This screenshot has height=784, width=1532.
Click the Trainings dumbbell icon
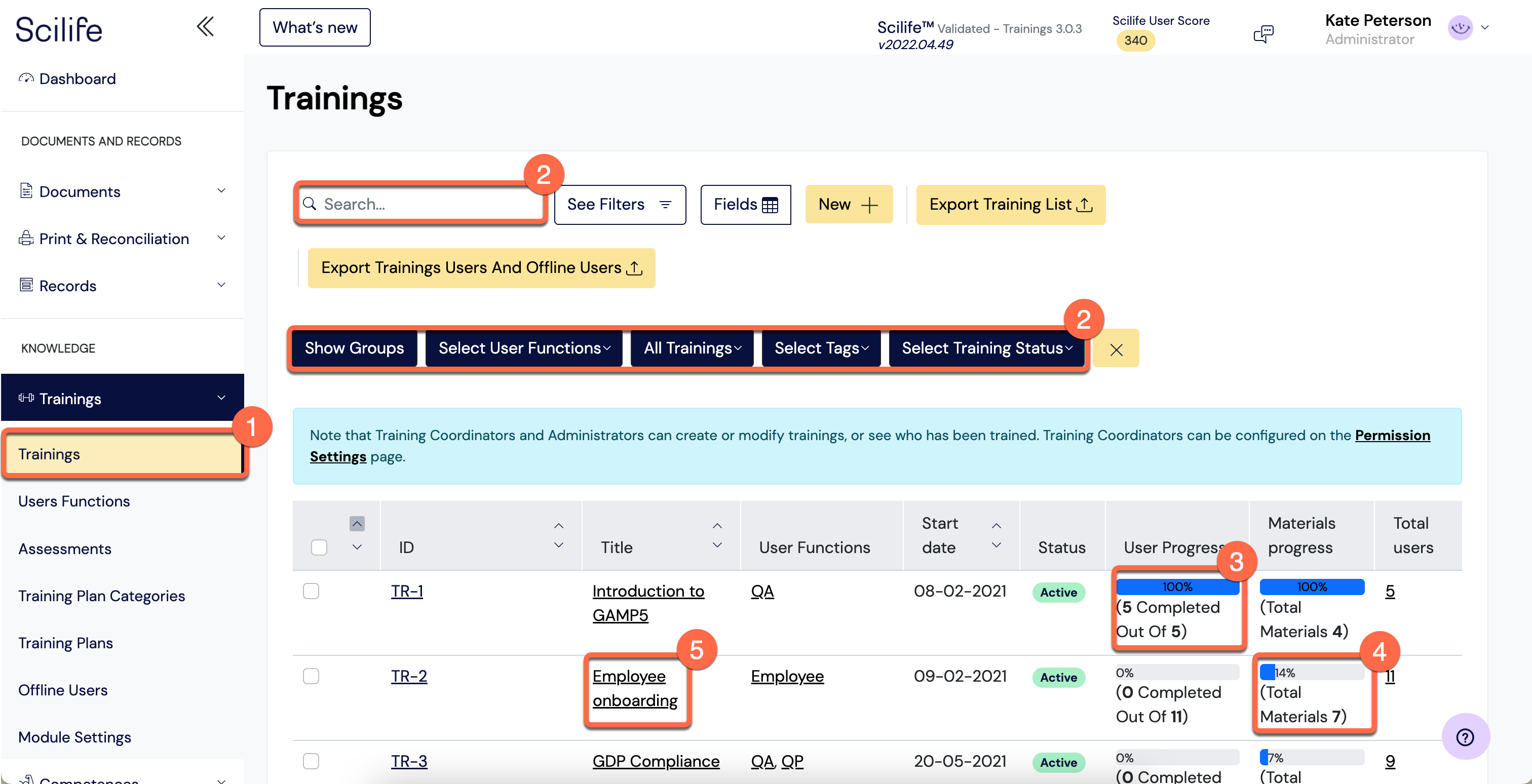point(26,398)
